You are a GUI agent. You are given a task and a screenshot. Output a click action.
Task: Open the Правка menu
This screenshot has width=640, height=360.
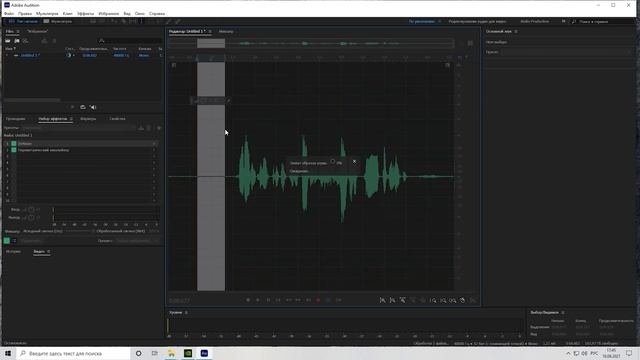pyautogui.click(x=25, y=13)
